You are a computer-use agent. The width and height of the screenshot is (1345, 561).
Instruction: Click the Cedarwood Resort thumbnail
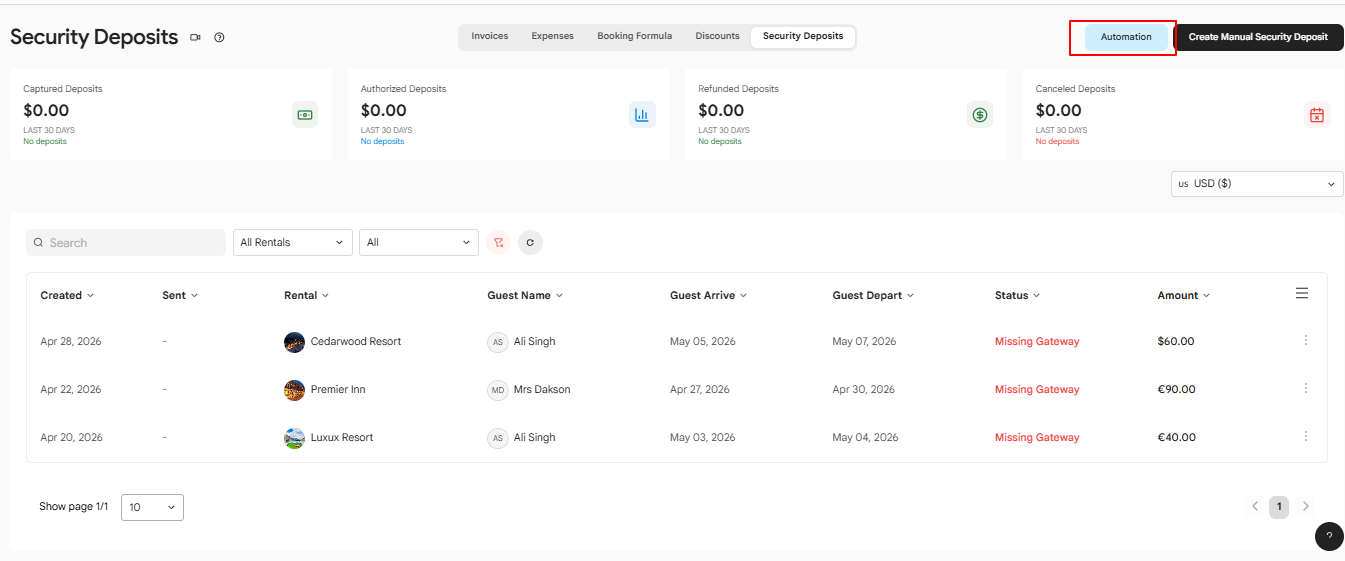[x=294, y=342]
